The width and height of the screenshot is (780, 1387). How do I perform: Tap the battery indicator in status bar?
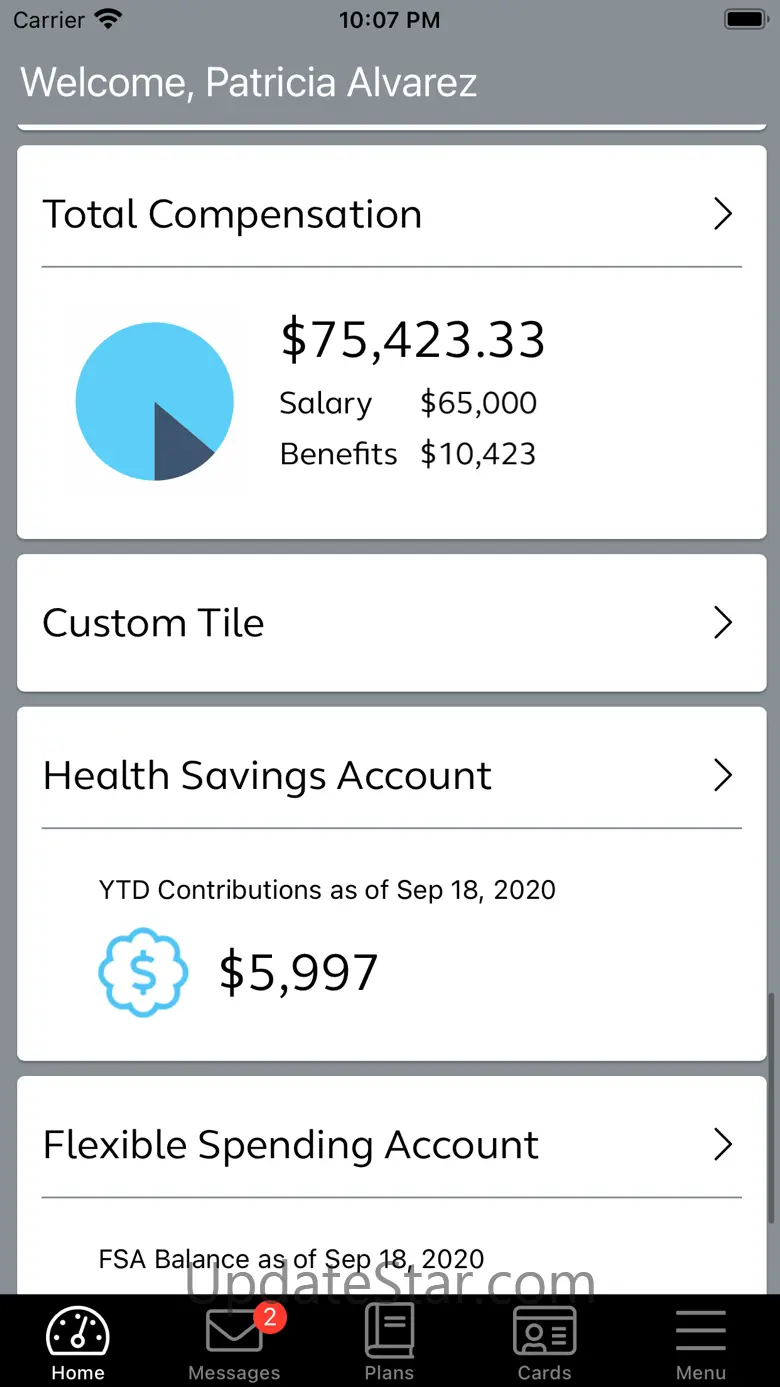[745, 19]
